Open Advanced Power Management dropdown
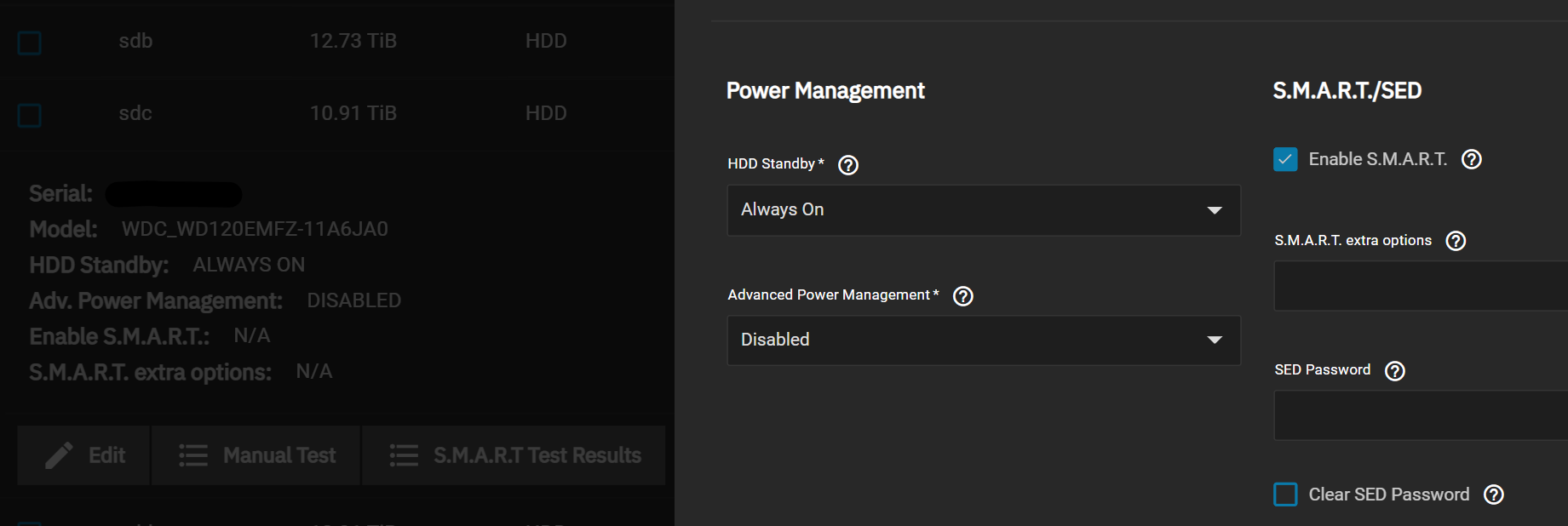Viewport: 1568px width, 526px height. coord(984,340)
